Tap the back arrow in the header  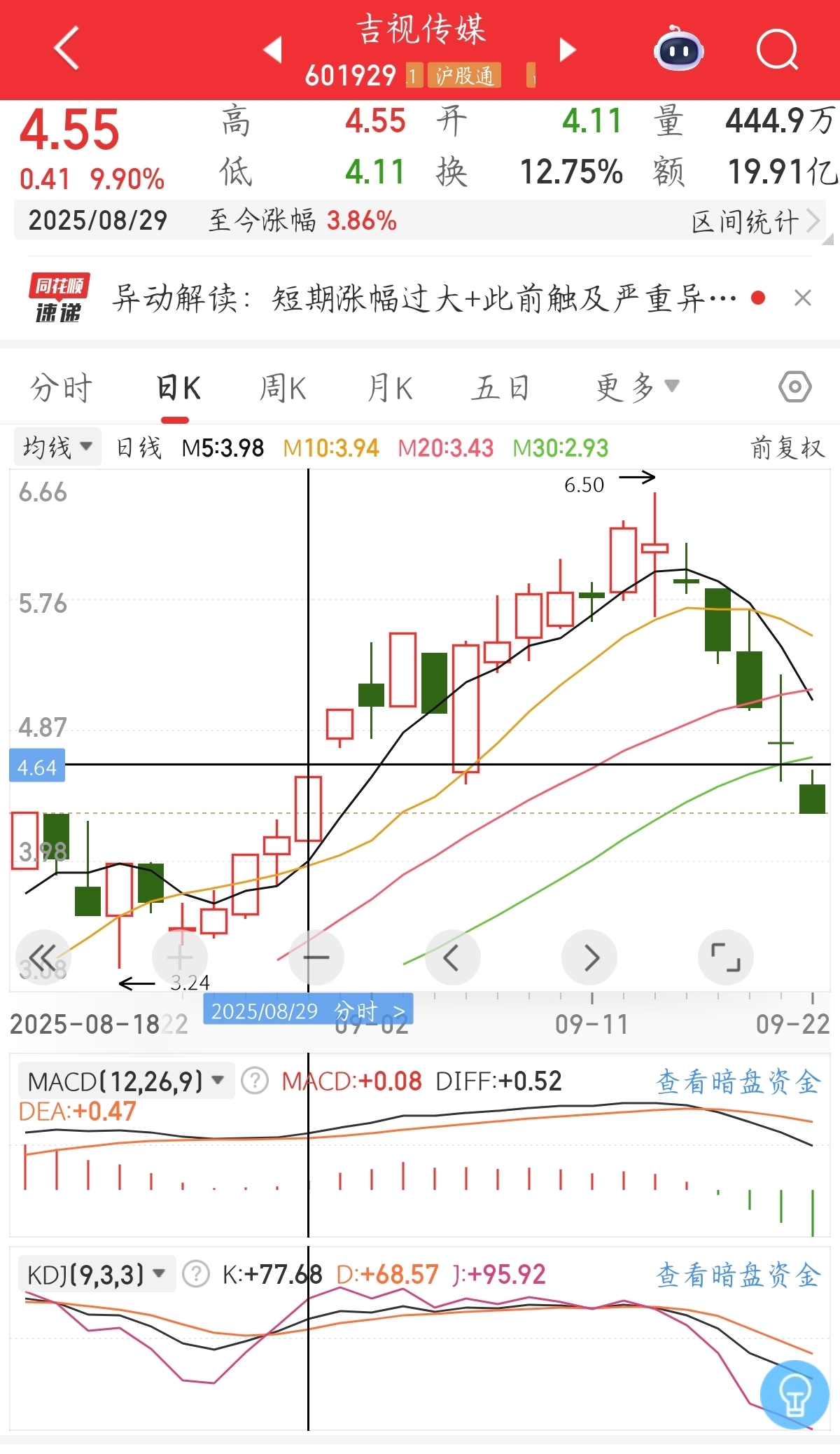(66, 48)
